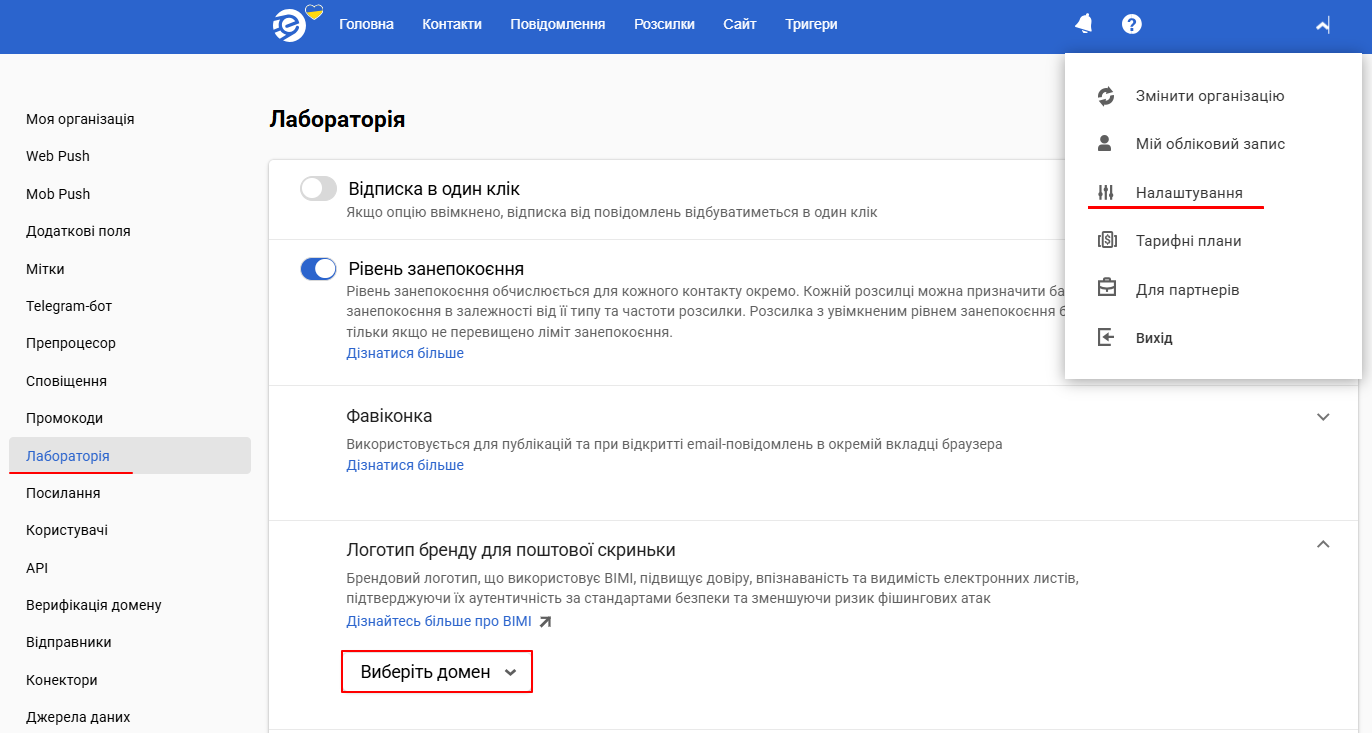Click the briefcase icon next to Для партнерів
The image size is (1372, 733).
click(1104, 288)
